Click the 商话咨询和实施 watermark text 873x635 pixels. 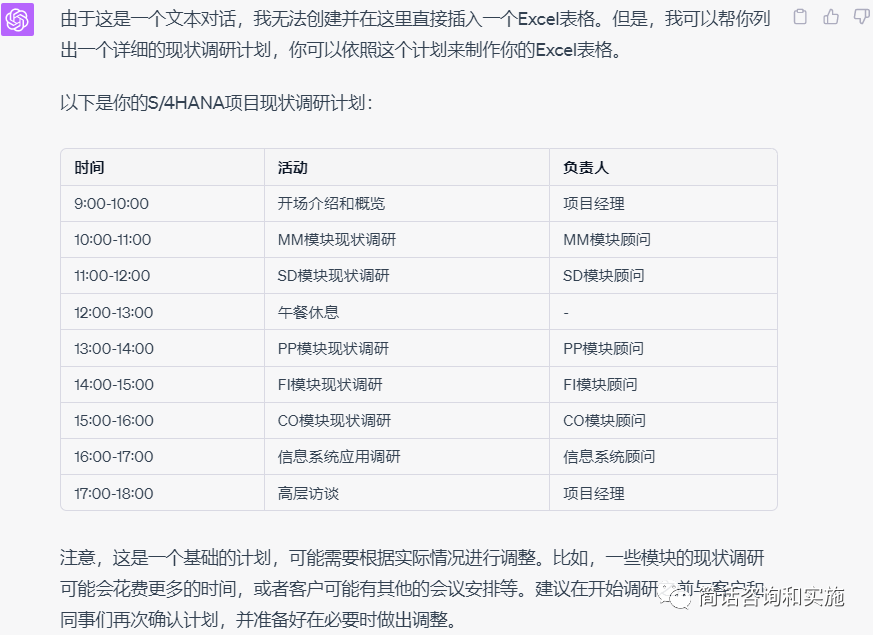point(771,597)
